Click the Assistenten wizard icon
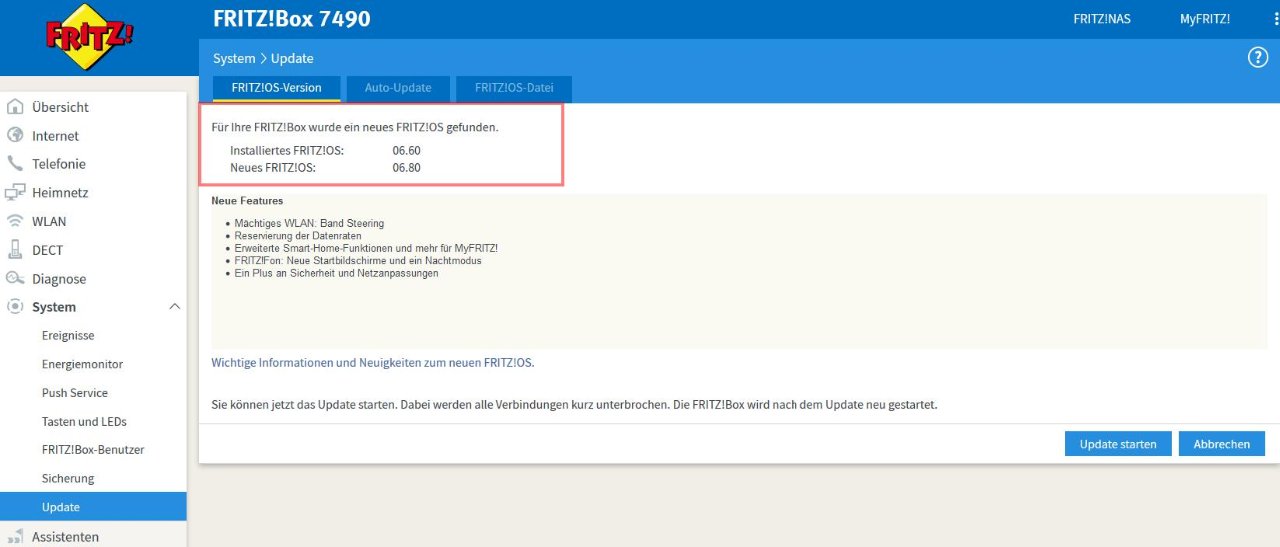The height and width of the screenshot is (547, 1280). [x=15, y=537]
